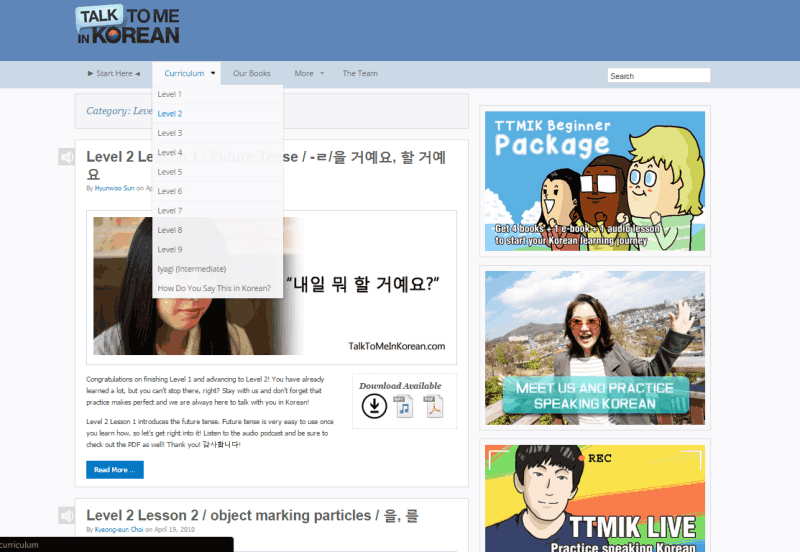Select Level 5 from Curriculum menu

tap(218, 172)
